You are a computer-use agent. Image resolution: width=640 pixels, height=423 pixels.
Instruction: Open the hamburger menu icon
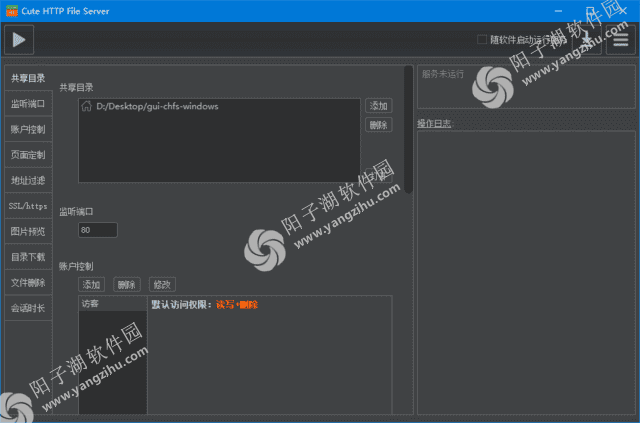tap(620, 40)
